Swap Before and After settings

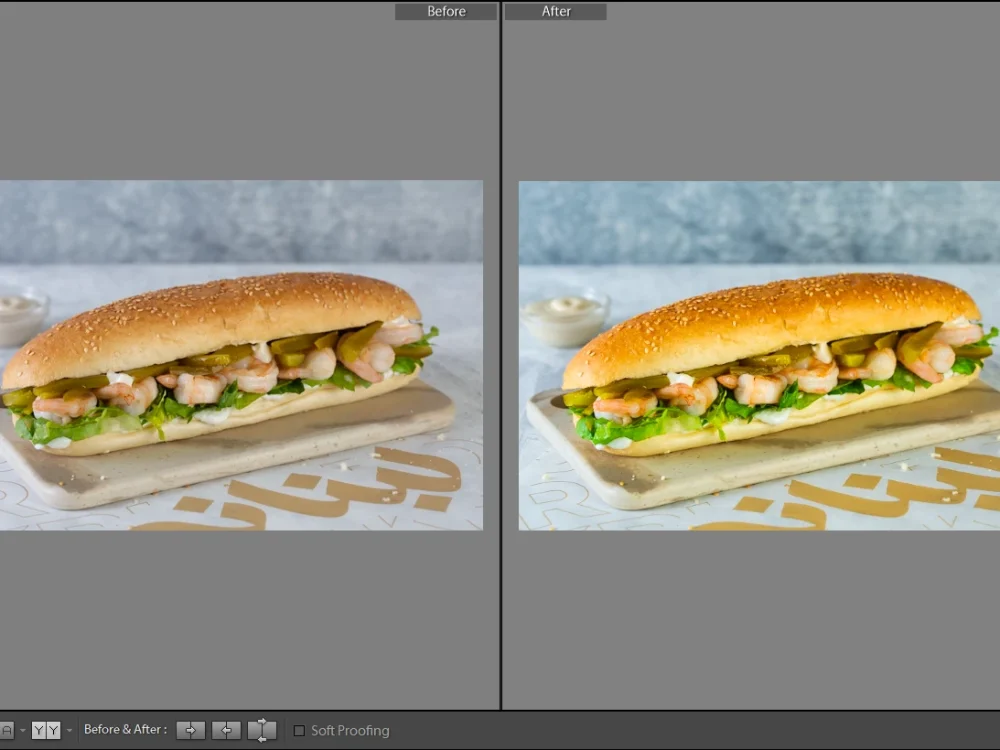tap(262, 730)
